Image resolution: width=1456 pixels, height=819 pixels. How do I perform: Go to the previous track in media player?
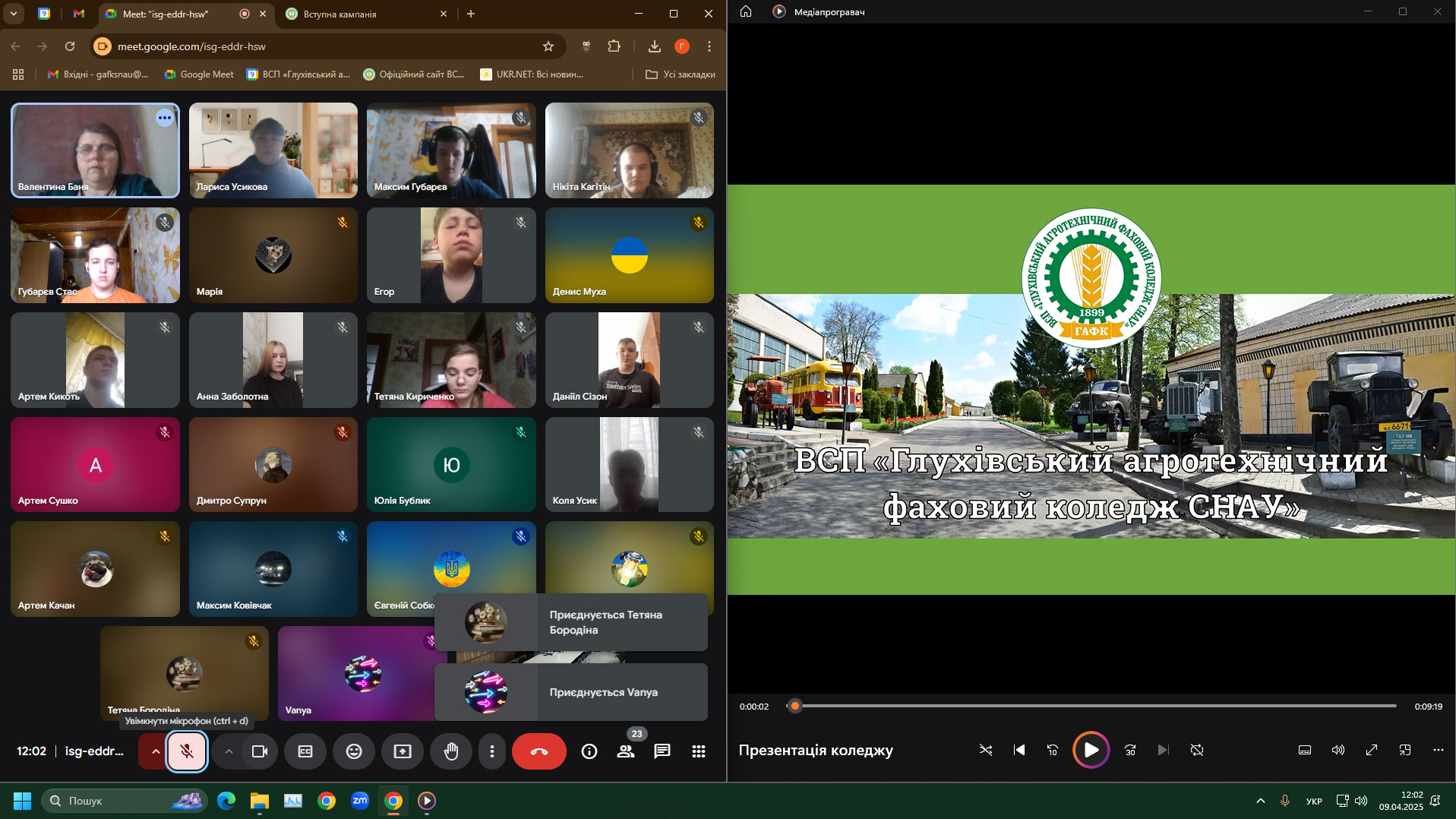pyautogui.click(x=1019, y=750)
